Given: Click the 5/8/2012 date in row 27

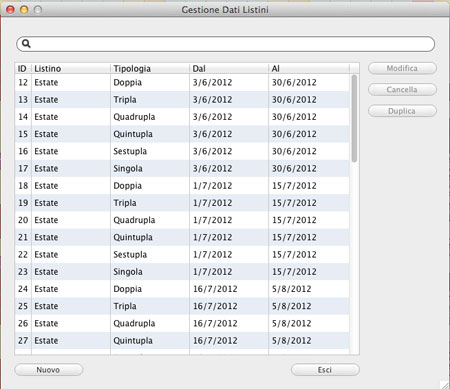Looking at the screenshot, I should point(292,341).
